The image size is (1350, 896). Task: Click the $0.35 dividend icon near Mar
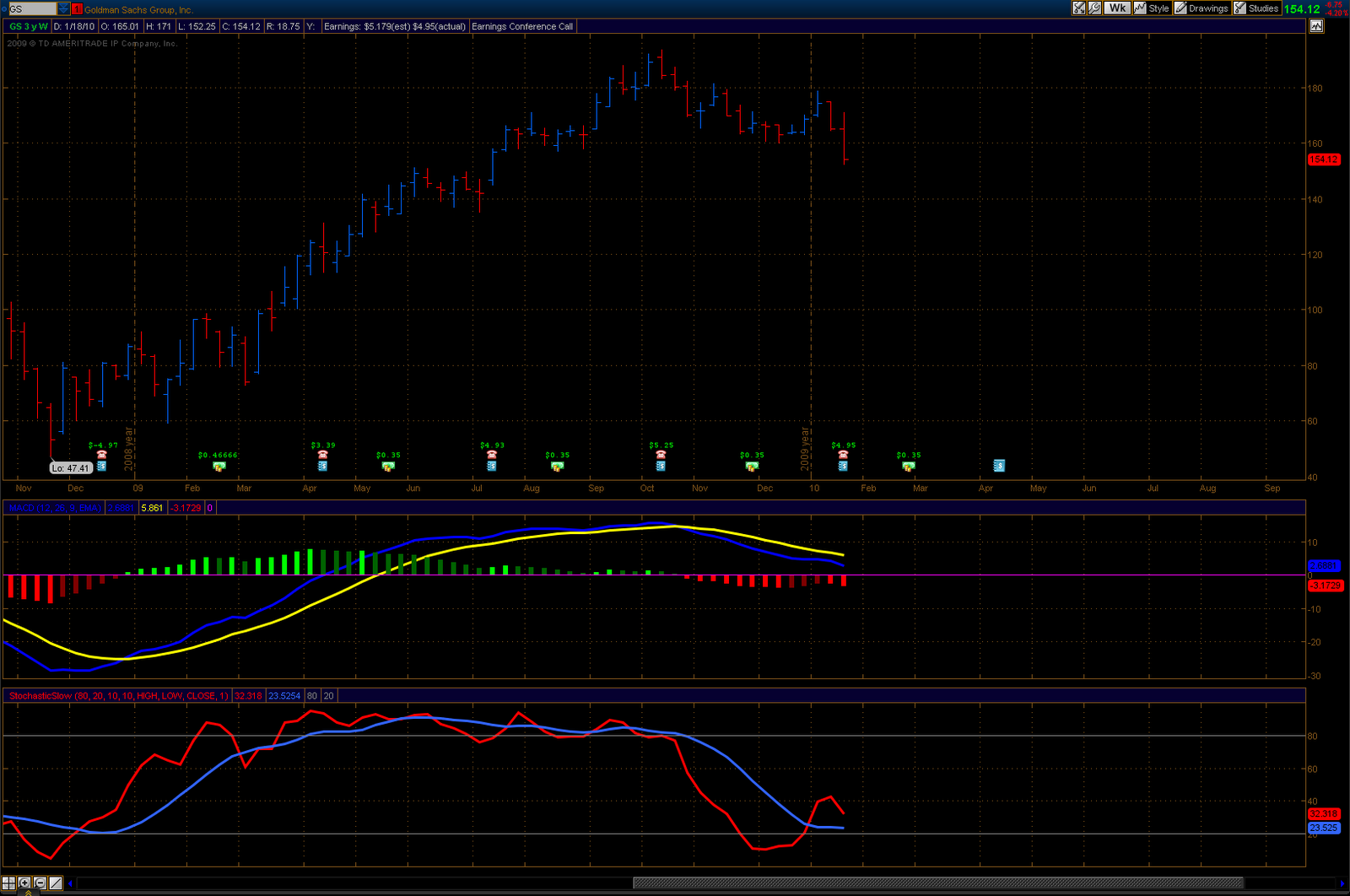click(908, 466)
